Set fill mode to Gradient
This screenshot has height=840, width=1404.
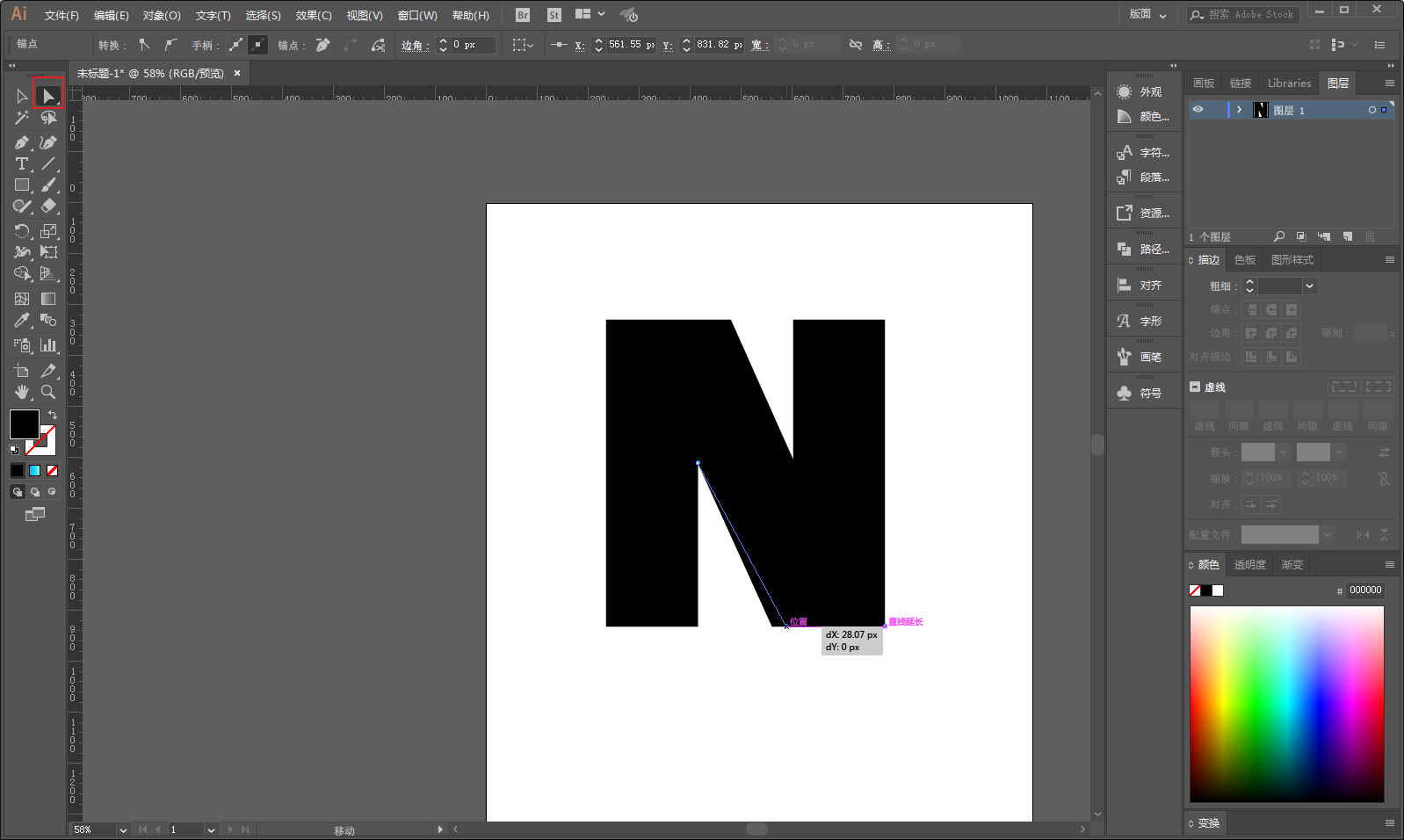click(x=34, y=471)
